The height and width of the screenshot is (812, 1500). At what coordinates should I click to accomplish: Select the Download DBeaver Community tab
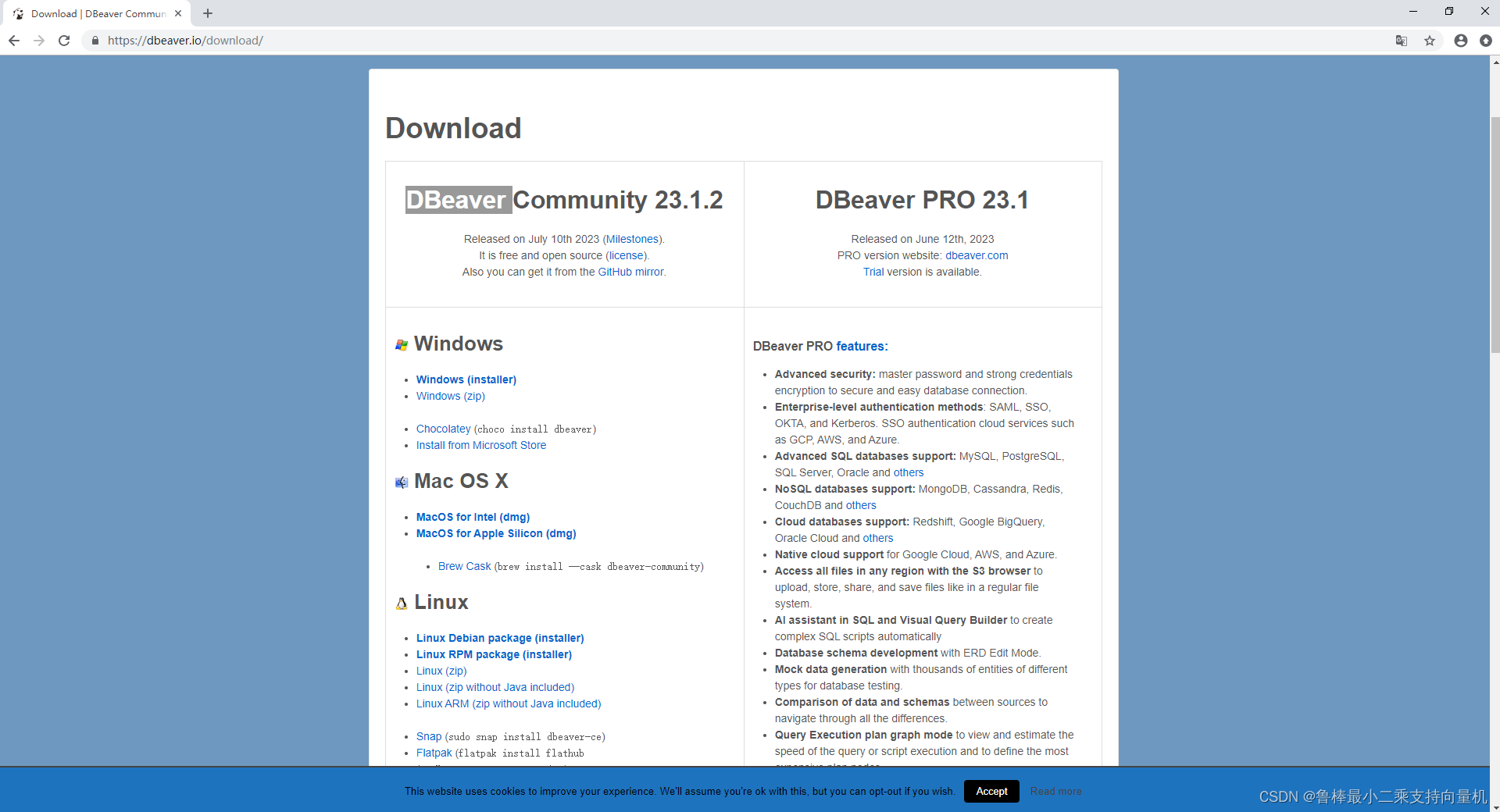pos(97,13)
